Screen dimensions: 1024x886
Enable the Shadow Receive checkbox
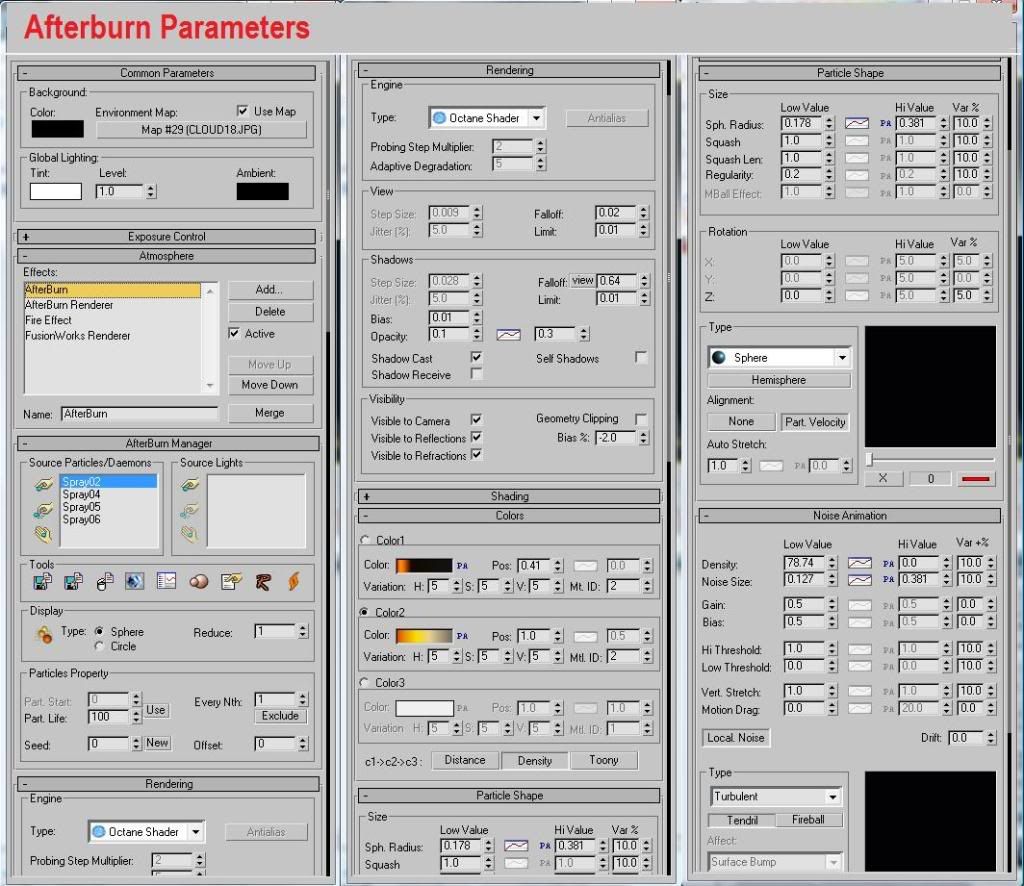(476, 374)
